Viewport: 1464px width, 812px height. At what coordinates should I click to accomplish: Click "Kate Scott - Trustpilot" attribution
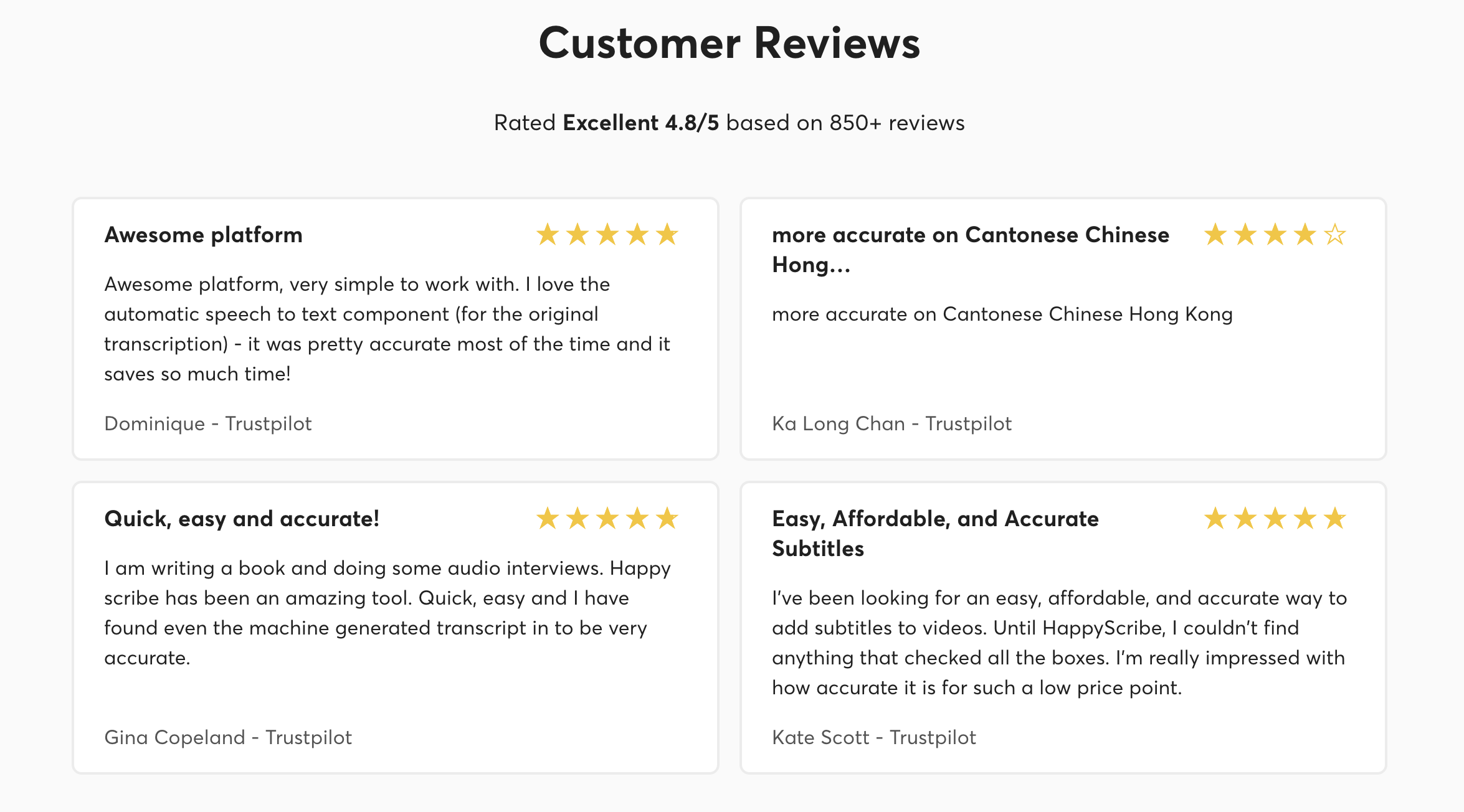point(873,737)
